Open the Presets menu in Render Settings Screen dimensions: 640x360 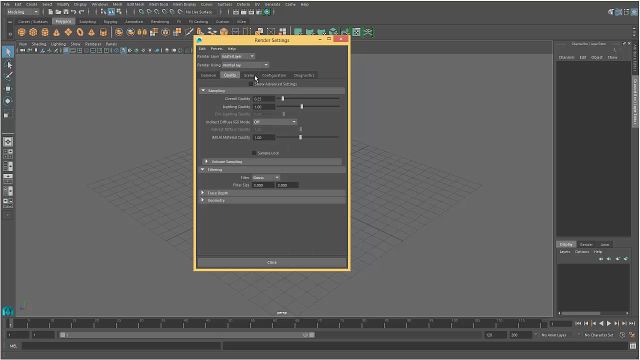216,49
